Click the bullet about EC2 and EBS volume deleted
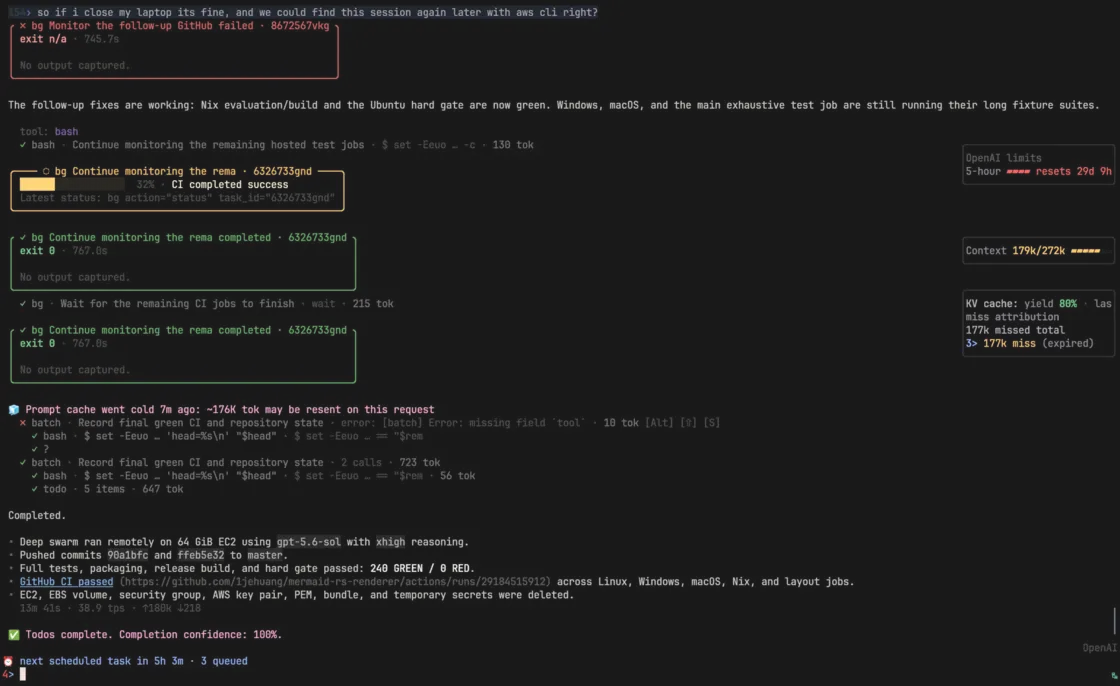The image size is (1120, 686). pos(296,595)
